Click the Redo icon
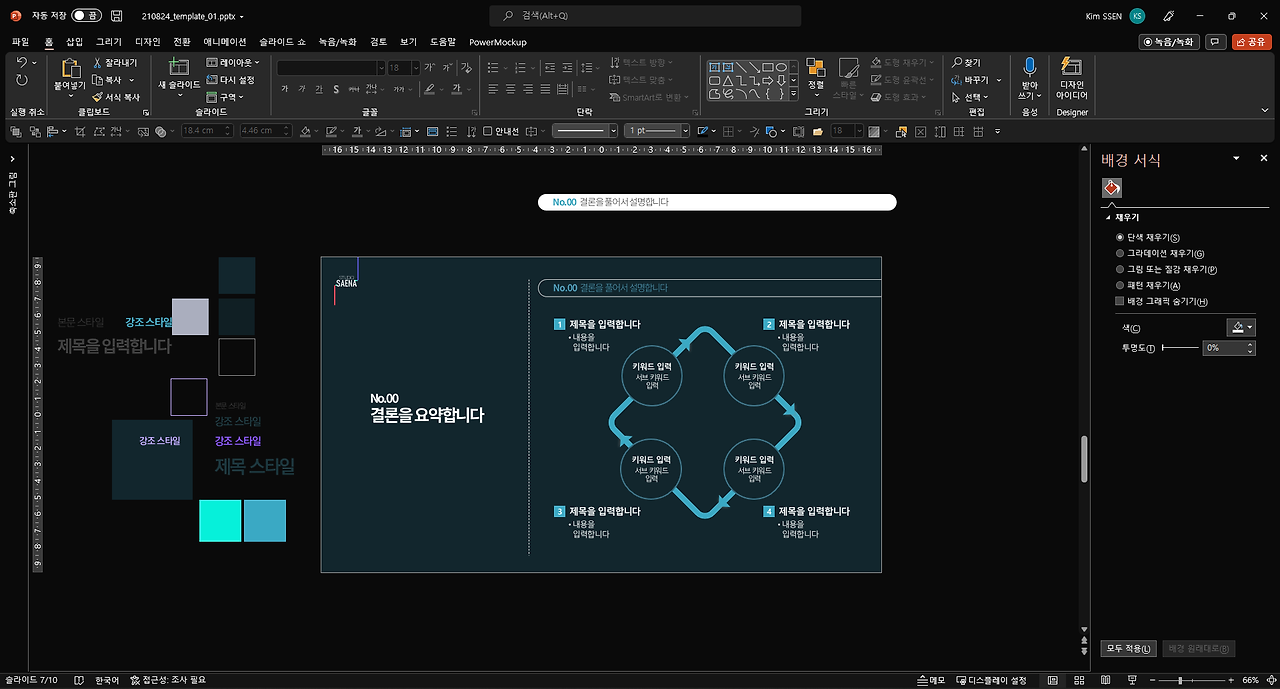 click(x=22, y=81)
